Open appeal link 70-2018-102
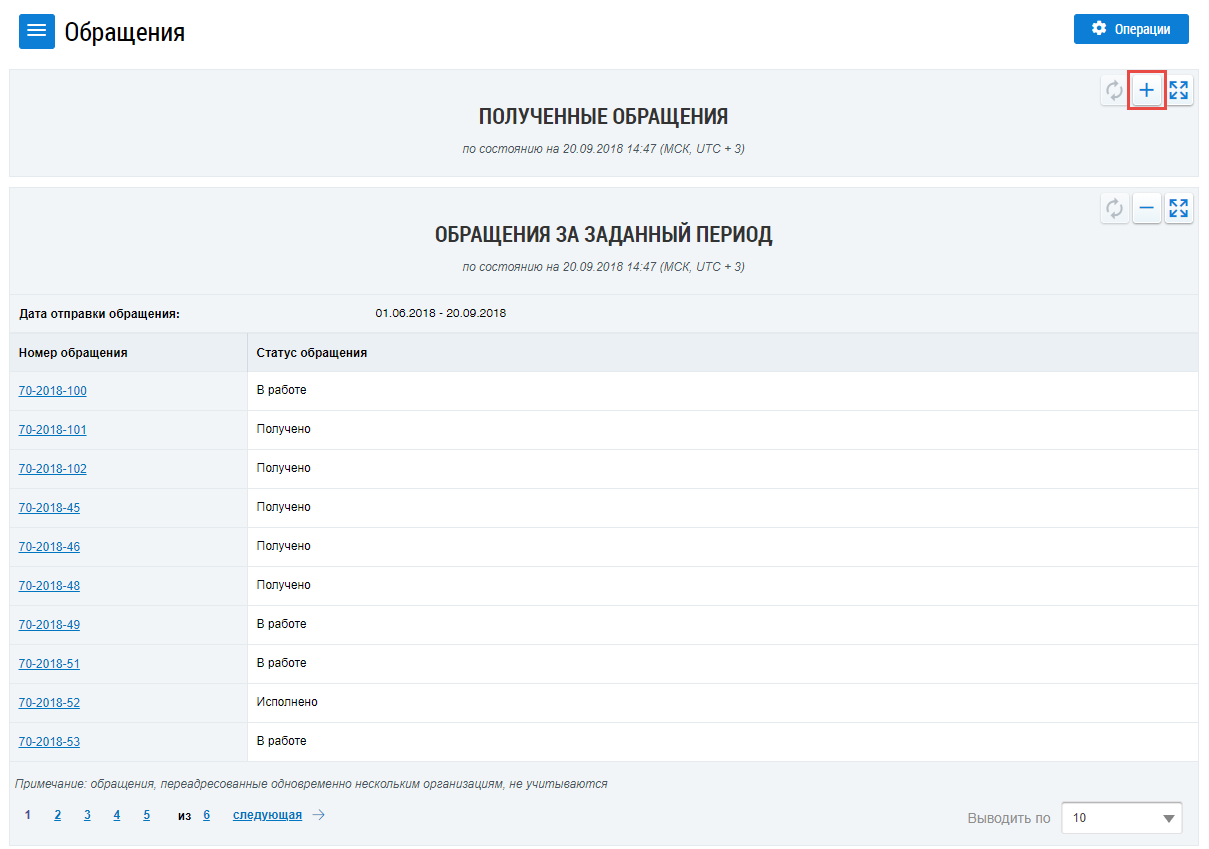 pyautogui.click(x=52, y=469)
